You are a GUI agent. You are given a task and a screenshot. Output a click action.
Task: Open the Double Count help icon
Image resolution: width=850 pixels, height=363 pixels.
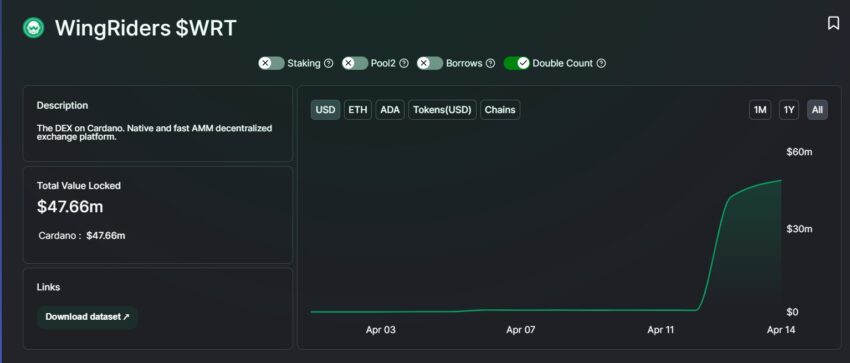click(601, 63)
